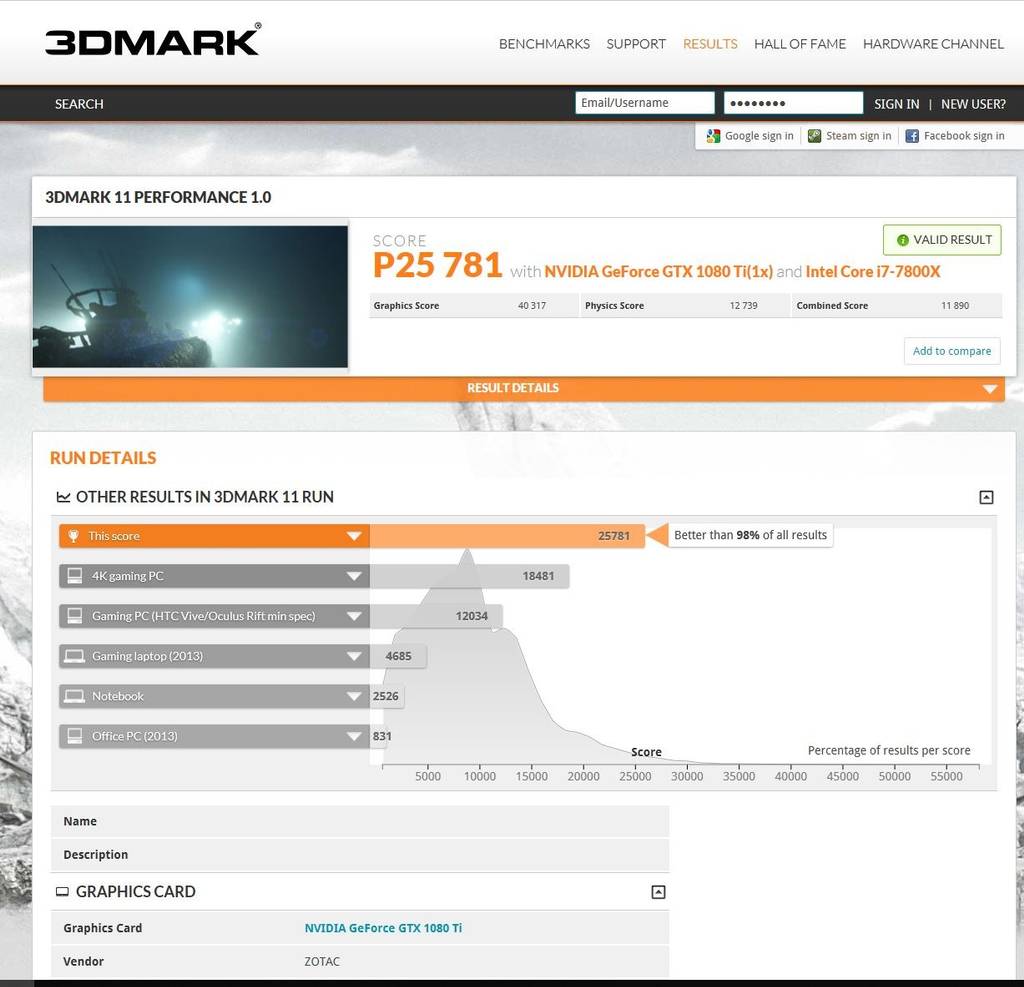Viewport: 1024px width, 987px height.
Task: Click the 4685 Gaming laptop score value
Action: click(x=398, y=656)
